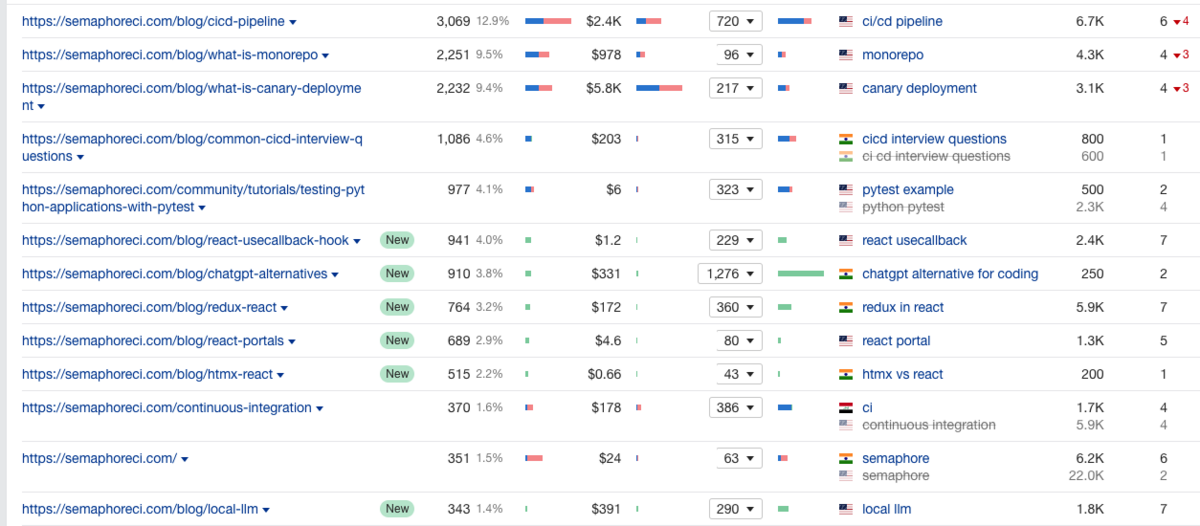1200x526 pixels.
Task: Click the New badge on react-usecallback-hook row
Action: 397,240
